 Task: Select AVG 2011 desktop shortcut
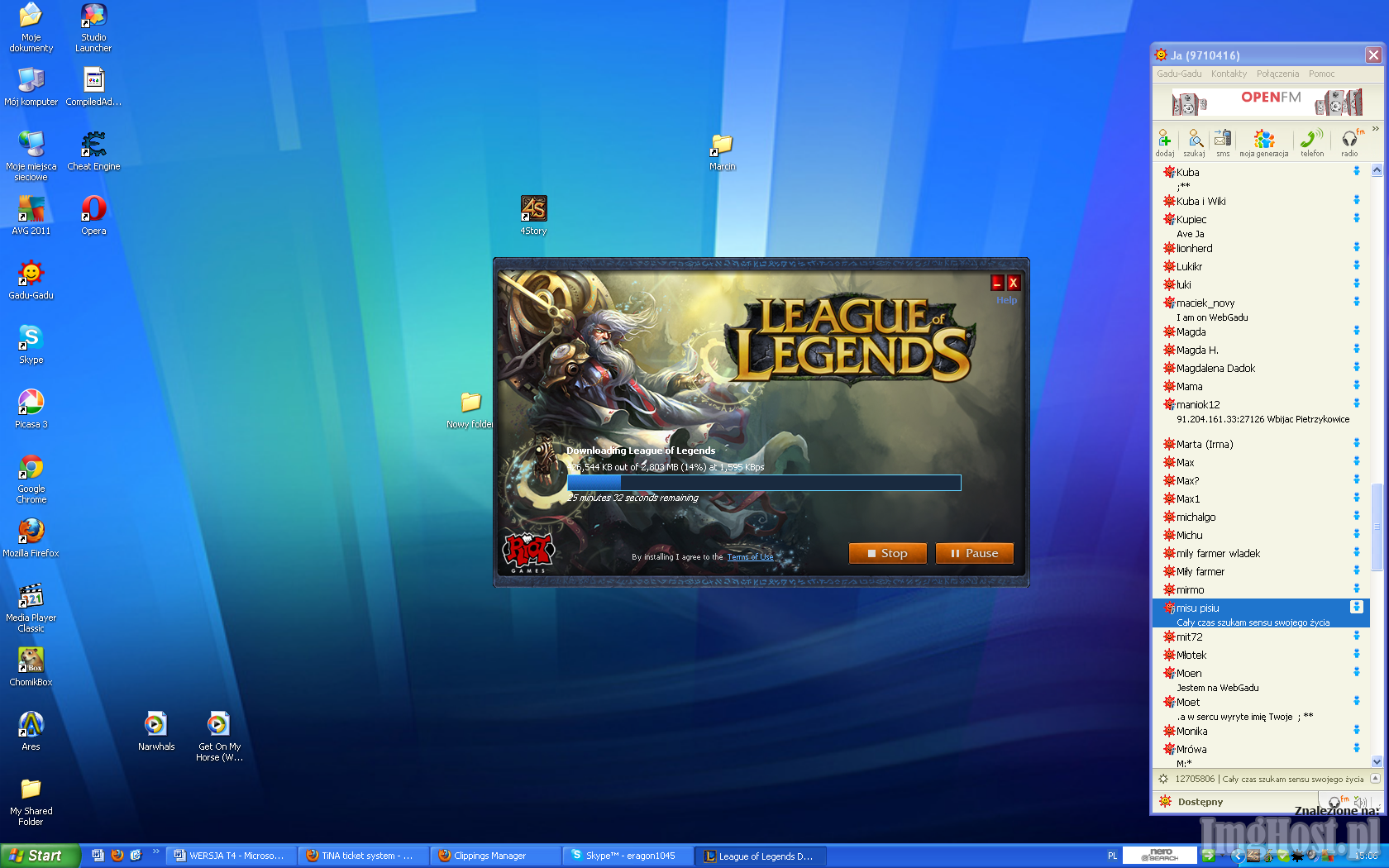[x=31, y=216]
